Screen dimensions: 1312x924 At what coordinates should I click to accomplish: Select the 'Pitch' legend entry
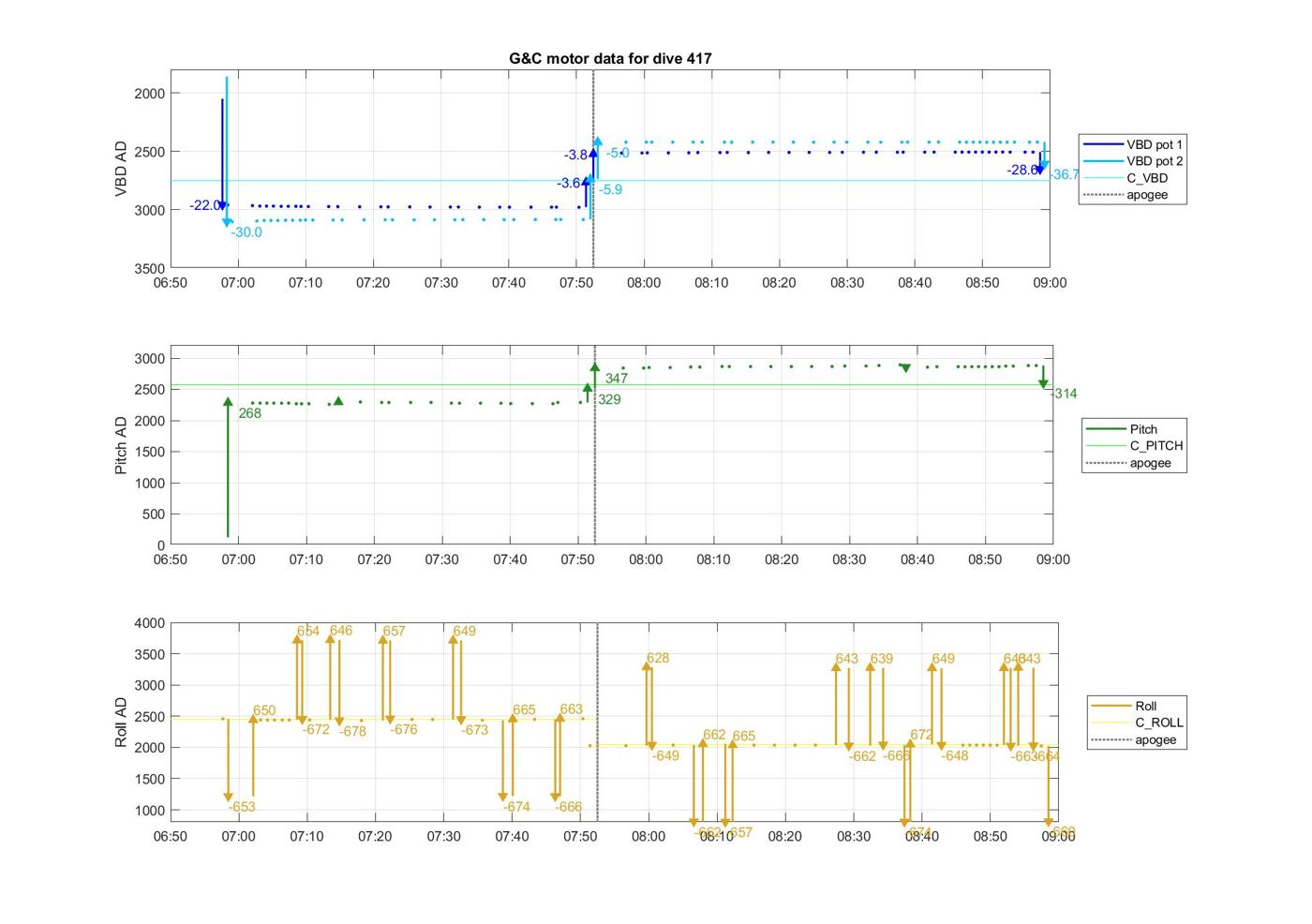(1123, 429)
